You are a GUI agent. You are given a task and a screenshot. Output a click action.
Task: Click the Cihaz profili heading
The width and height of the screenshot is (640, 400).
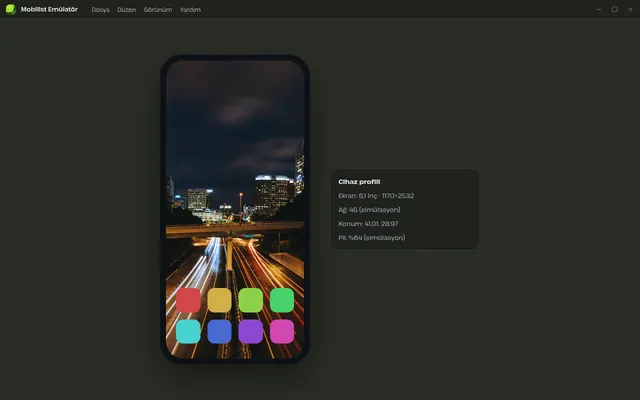[x=359, y=182]
